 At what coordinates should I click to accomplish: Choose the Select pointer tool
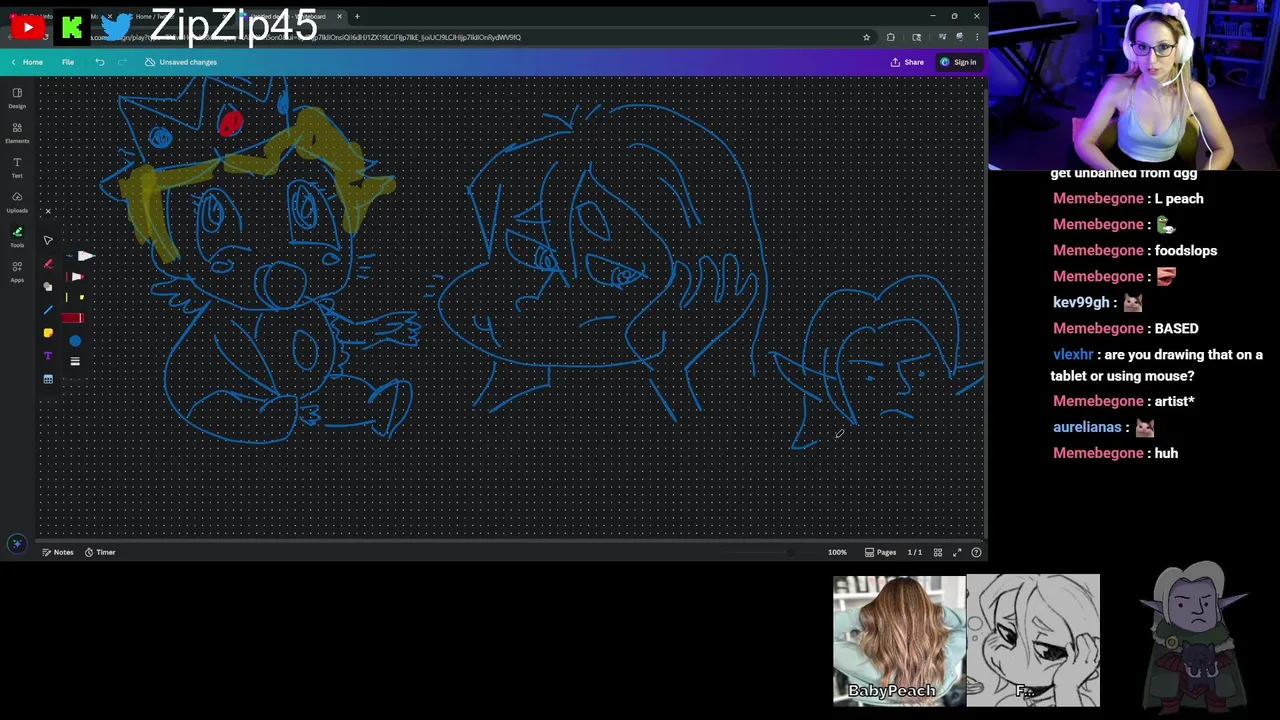[47, 240]
